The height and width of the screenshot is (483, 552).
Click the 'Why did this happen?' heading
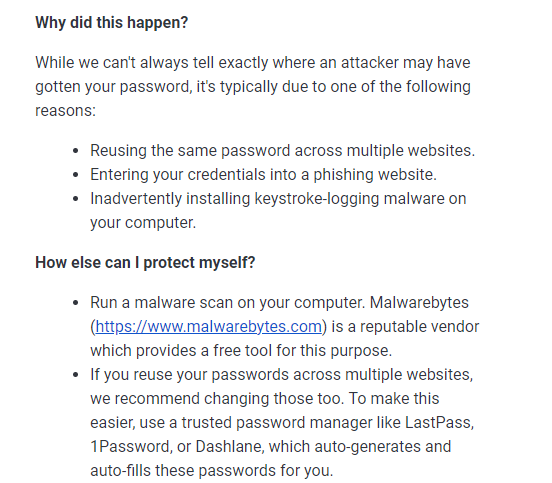coord(112,23)
